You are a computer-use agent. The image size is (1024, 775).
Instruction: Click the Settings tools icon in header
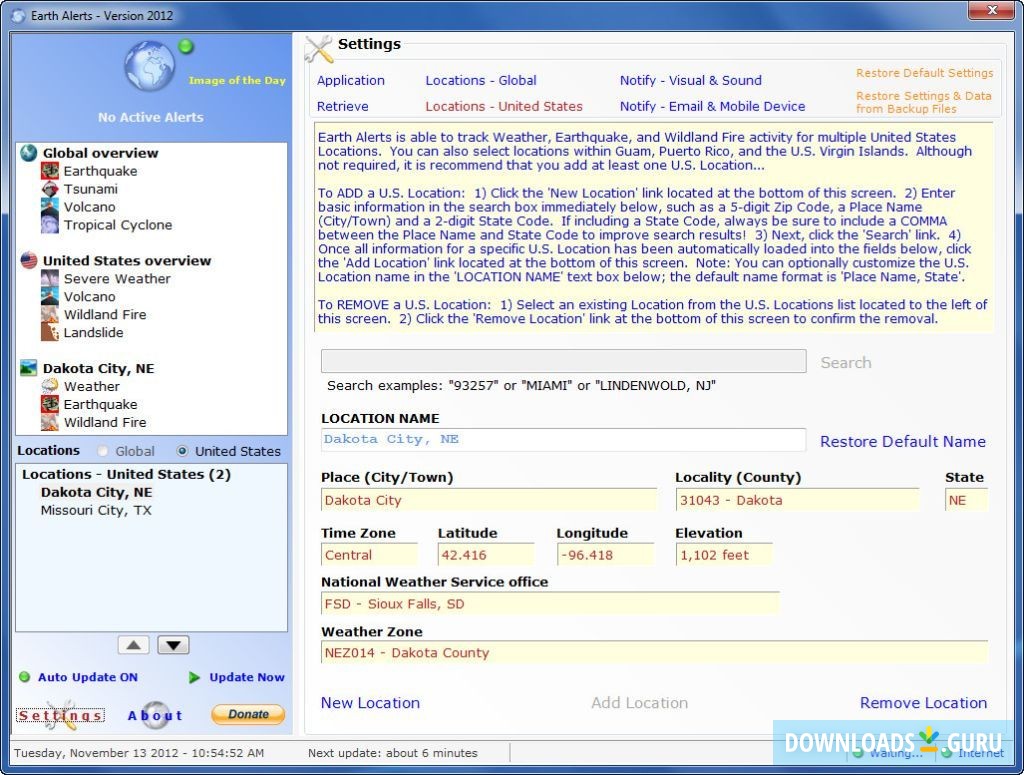click(x=319, y=49)
